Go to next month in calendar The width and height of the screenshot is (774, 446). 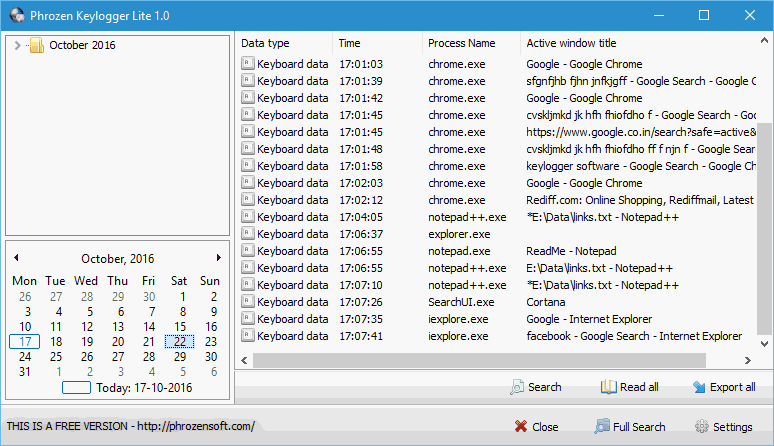pyautogui.click(x=219, y=258)
